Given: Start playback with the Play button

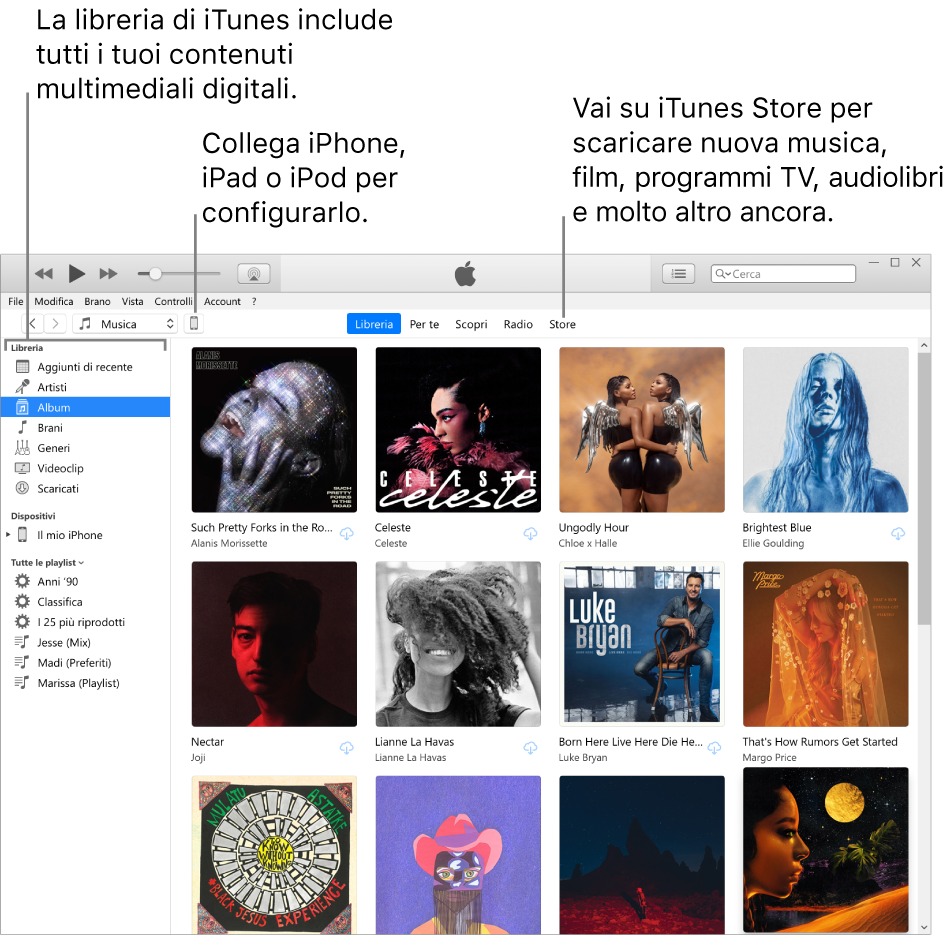Looking at the screenshot, I should [x=76, y=274].
